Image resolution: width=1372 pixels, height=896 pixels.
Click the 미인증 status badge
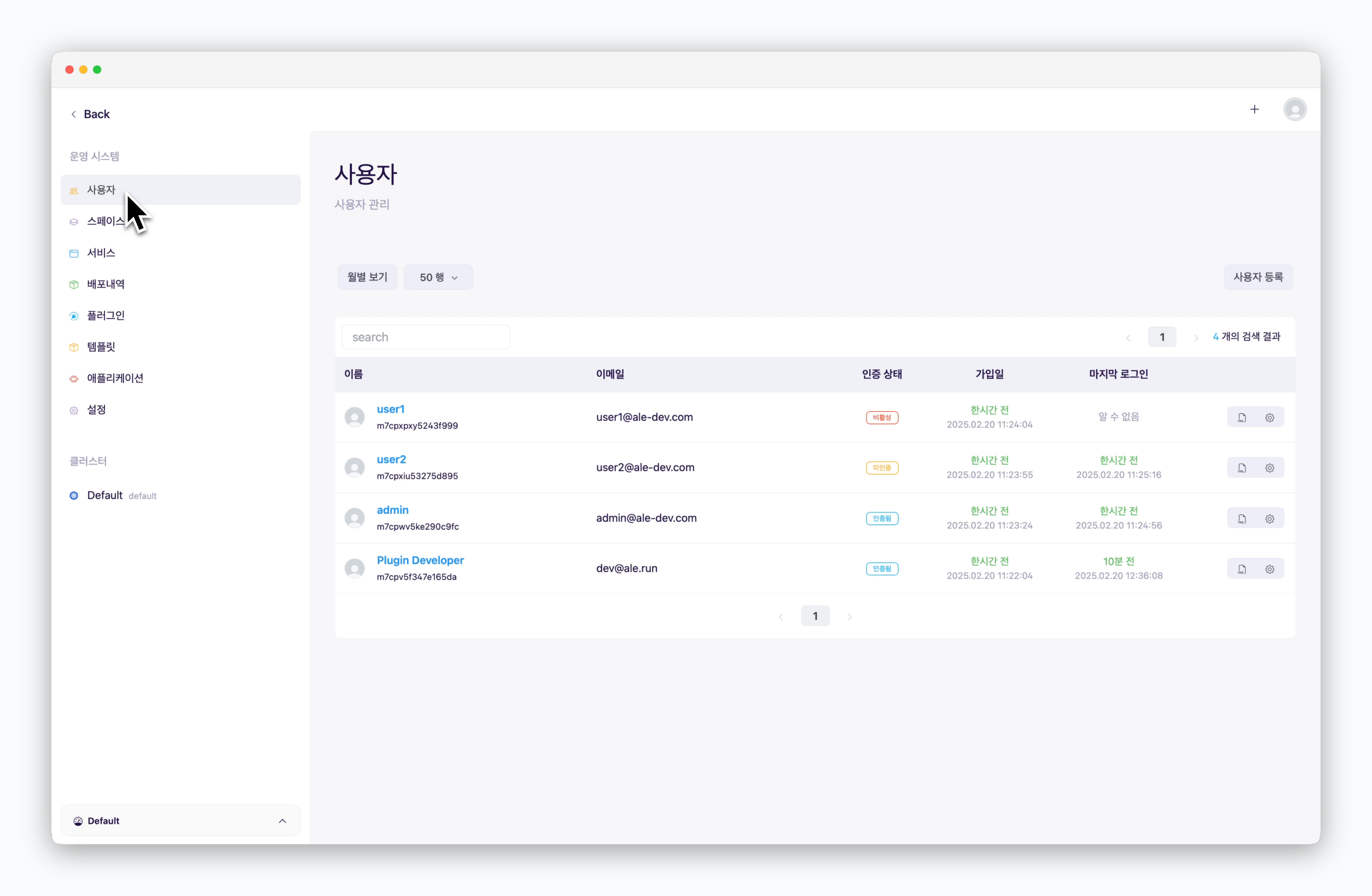tap(882, 468)
